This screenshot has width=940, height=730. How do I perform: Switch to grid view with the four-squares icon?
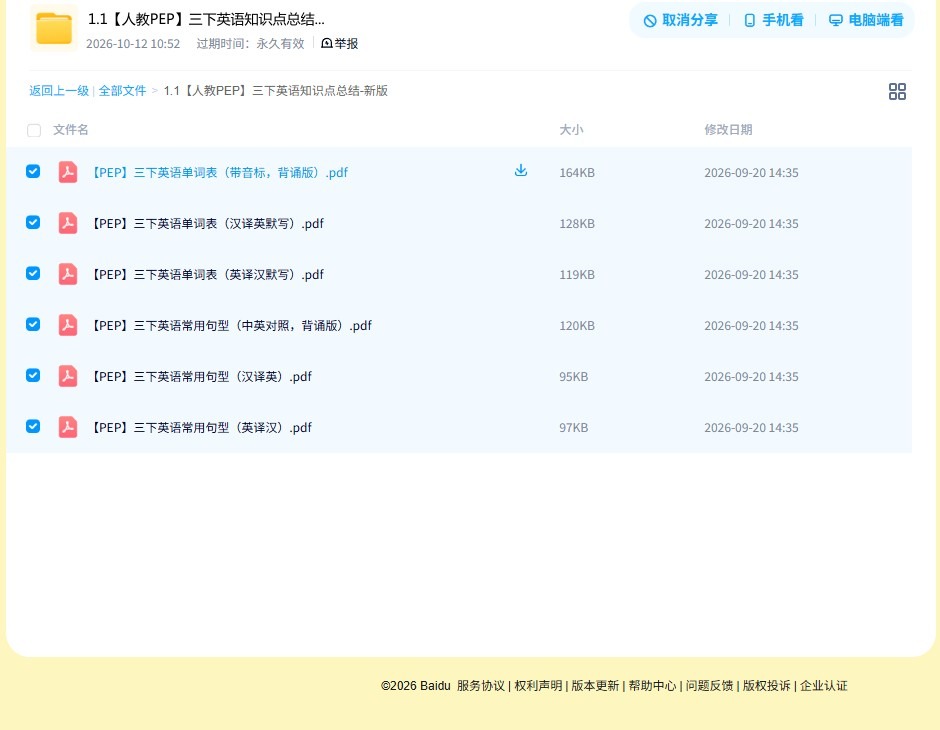pos(897,91)
